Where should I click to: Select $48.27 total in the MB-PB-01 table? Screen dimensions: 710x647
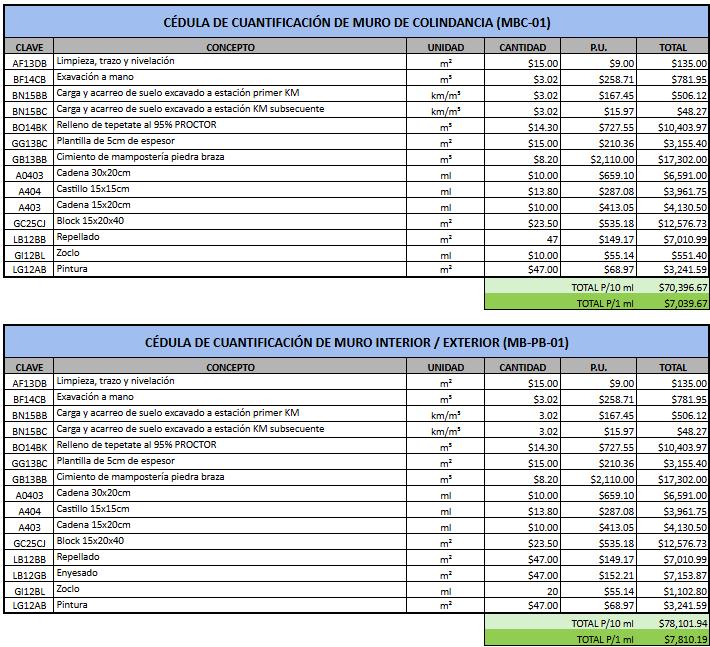click(x=673, y=431)
